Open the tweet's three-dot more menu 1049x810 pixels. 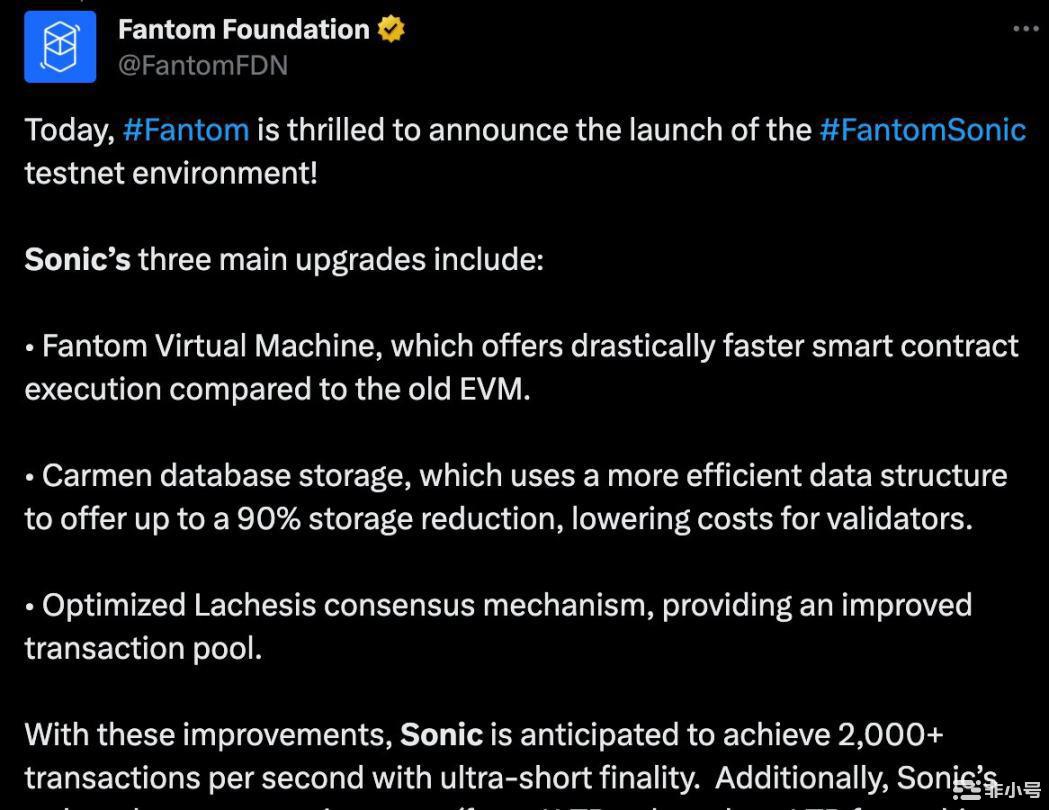[x=1026, y=29]
